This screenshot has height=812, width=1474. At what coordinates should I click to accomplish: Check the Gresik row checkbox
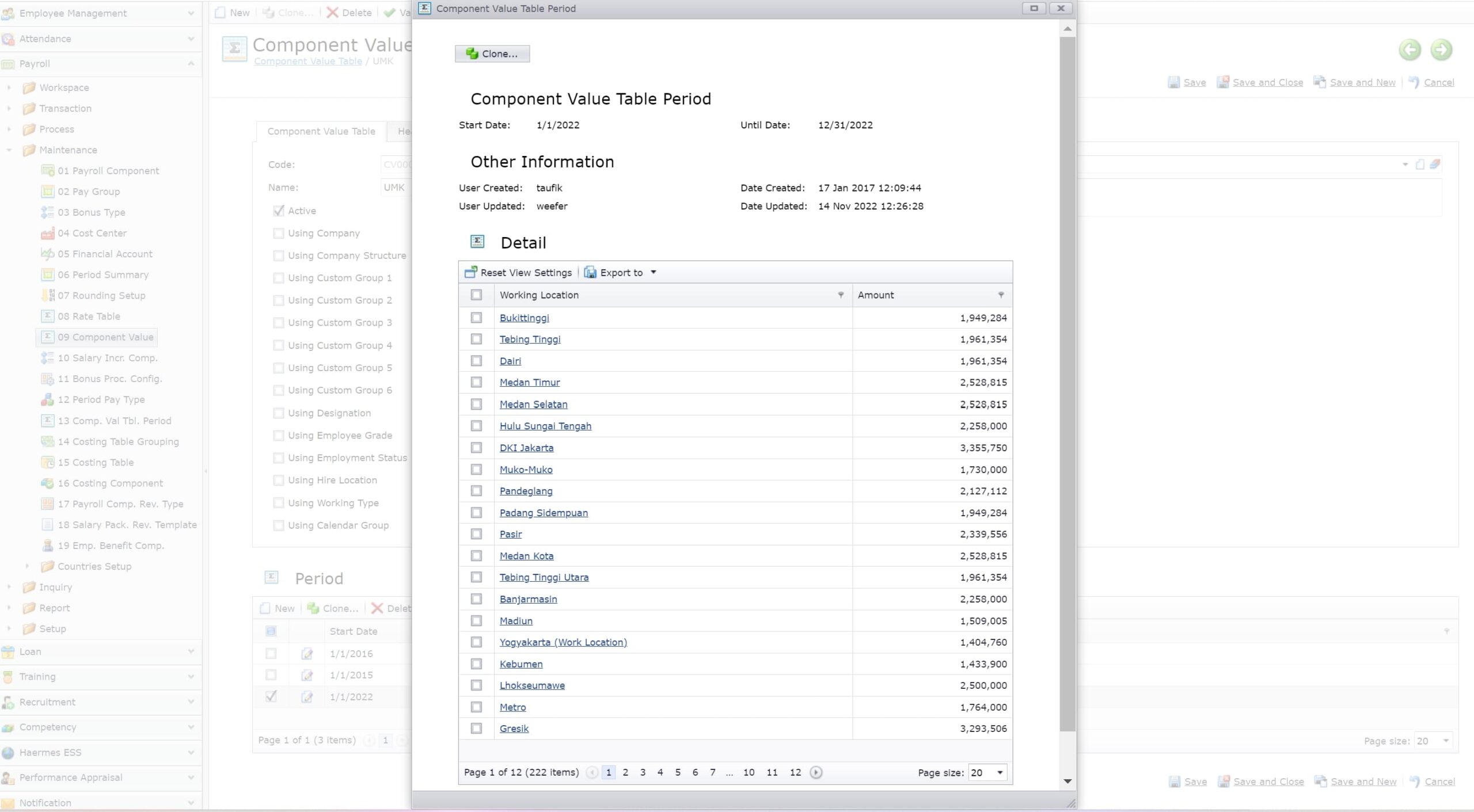[476, 728]
